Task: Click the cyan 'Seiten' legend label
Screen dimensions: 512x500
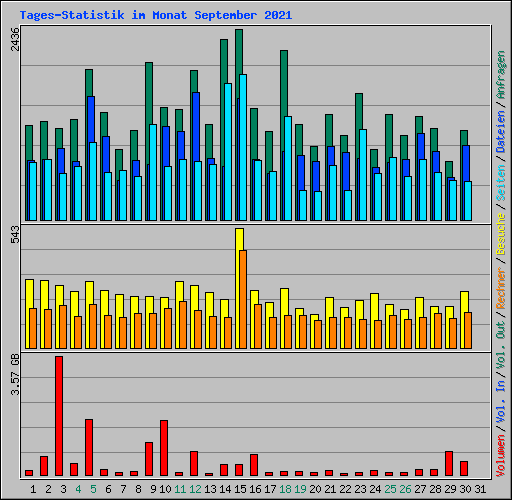Action: point(500,183)
